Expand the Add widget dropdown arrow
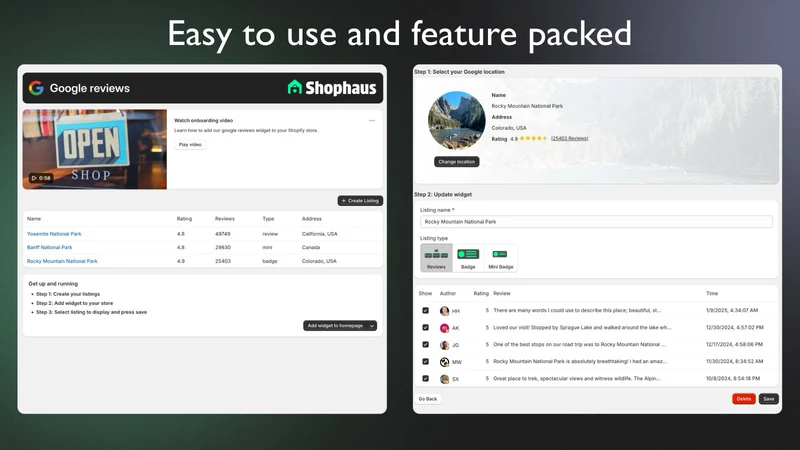 tap(372, 326)
